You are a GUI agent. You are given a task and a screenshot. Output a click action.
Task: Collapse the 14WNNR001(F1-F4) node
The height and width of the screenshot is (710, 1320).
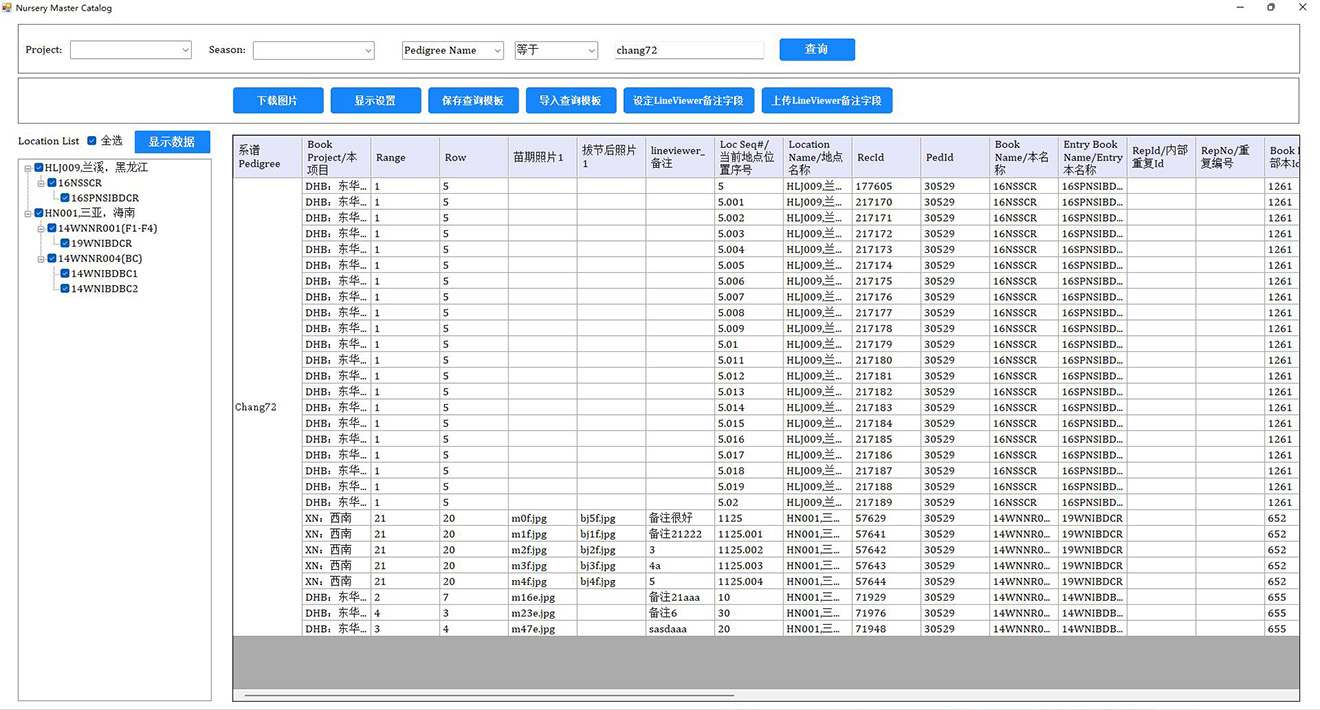tap(41, 228)
